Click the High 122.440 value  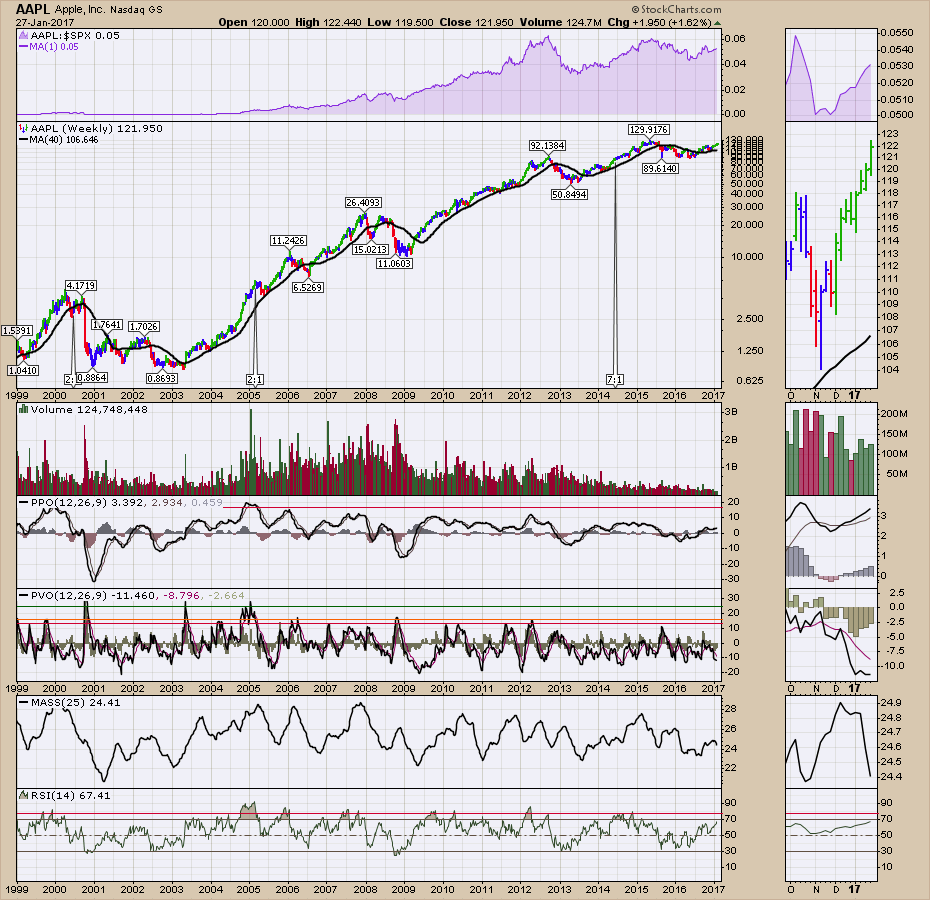328,23
